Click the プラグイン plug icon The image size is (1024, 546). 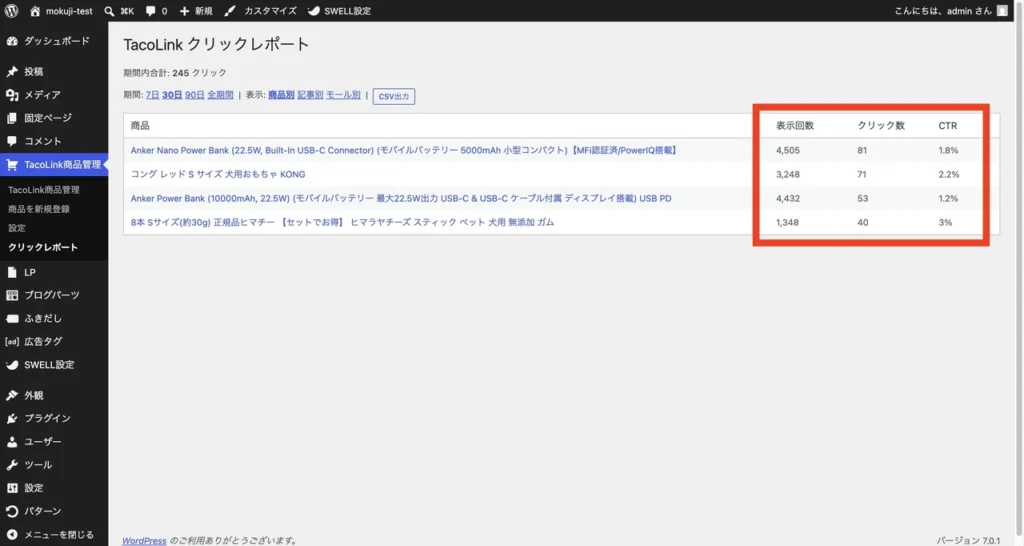12,418
